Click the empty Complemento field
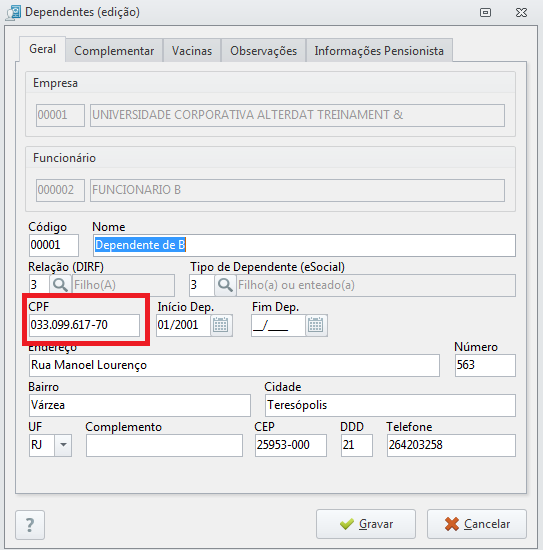The height and width of the screenshot is (550, 543). [164, 445]
